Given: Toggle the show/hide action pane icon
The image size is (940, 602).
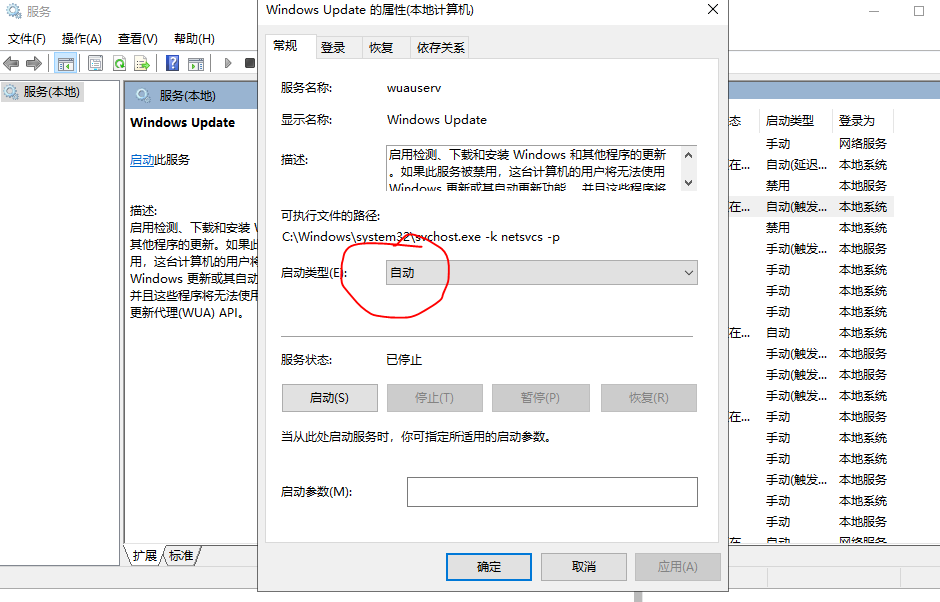Looking at the screenshot, I should (196, 64).
